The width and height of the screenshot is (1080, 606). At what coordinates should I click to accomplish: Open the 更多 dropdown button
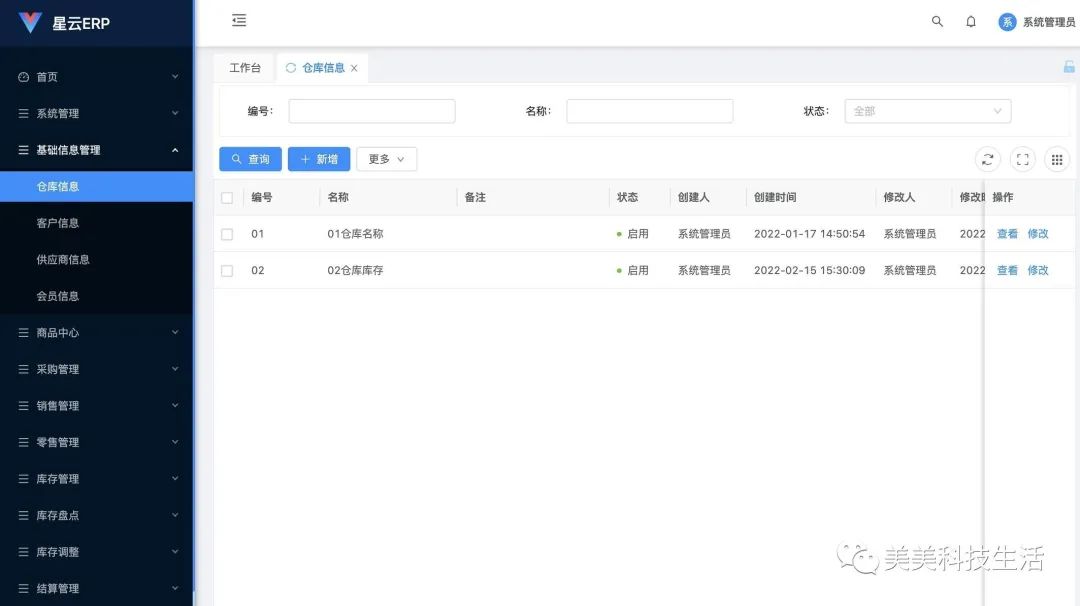click(x=386, y=159)
